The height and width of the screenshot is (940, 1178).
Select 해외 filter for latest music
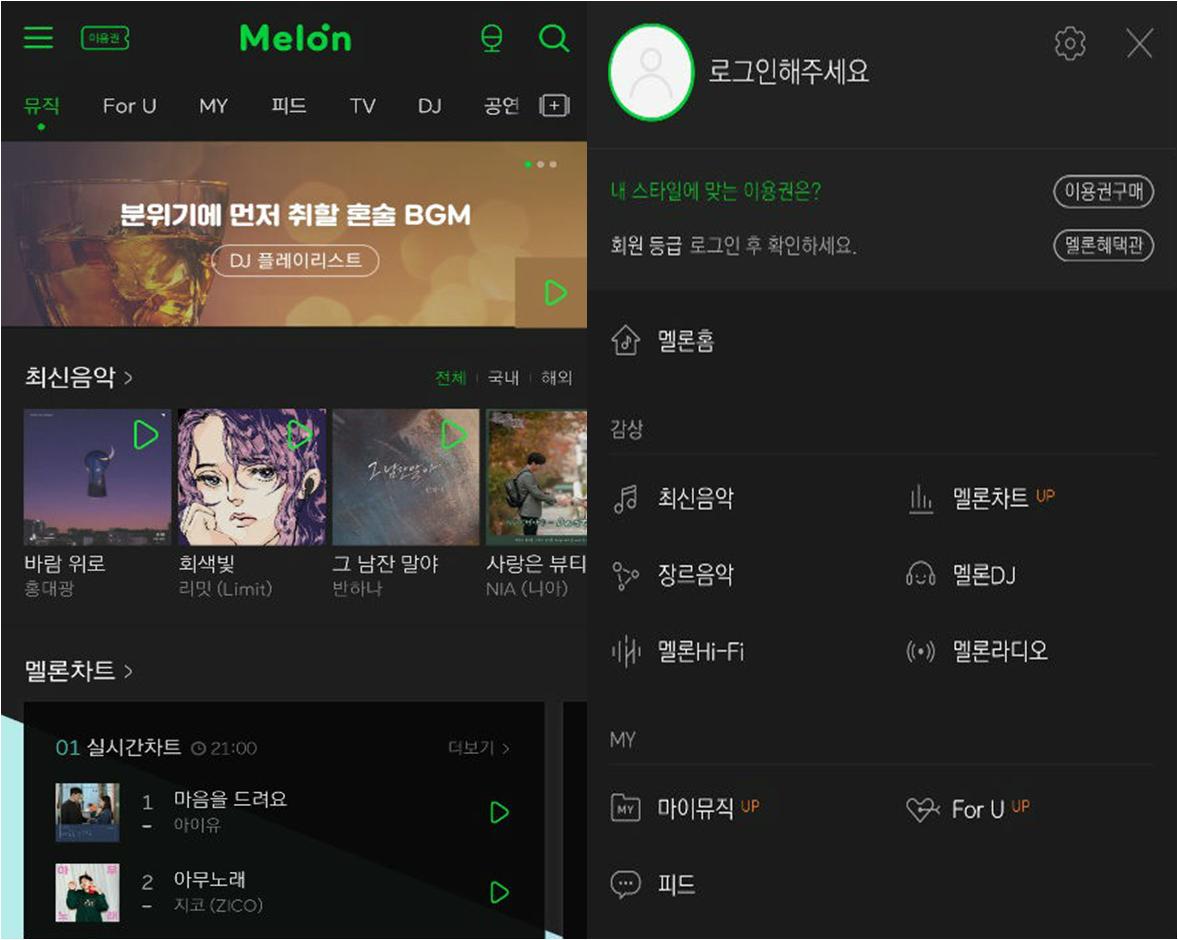click(556, 378)
